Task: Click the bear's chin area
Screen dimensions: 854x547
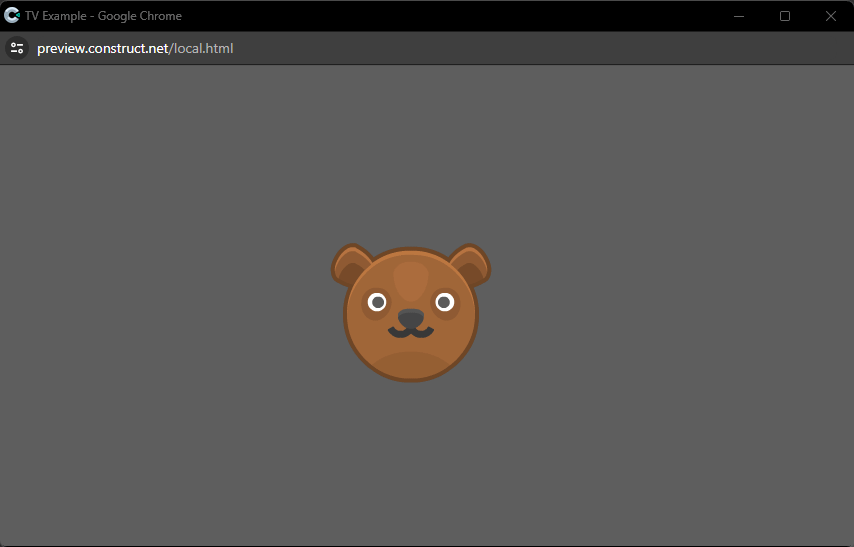Action: [410, 364]
